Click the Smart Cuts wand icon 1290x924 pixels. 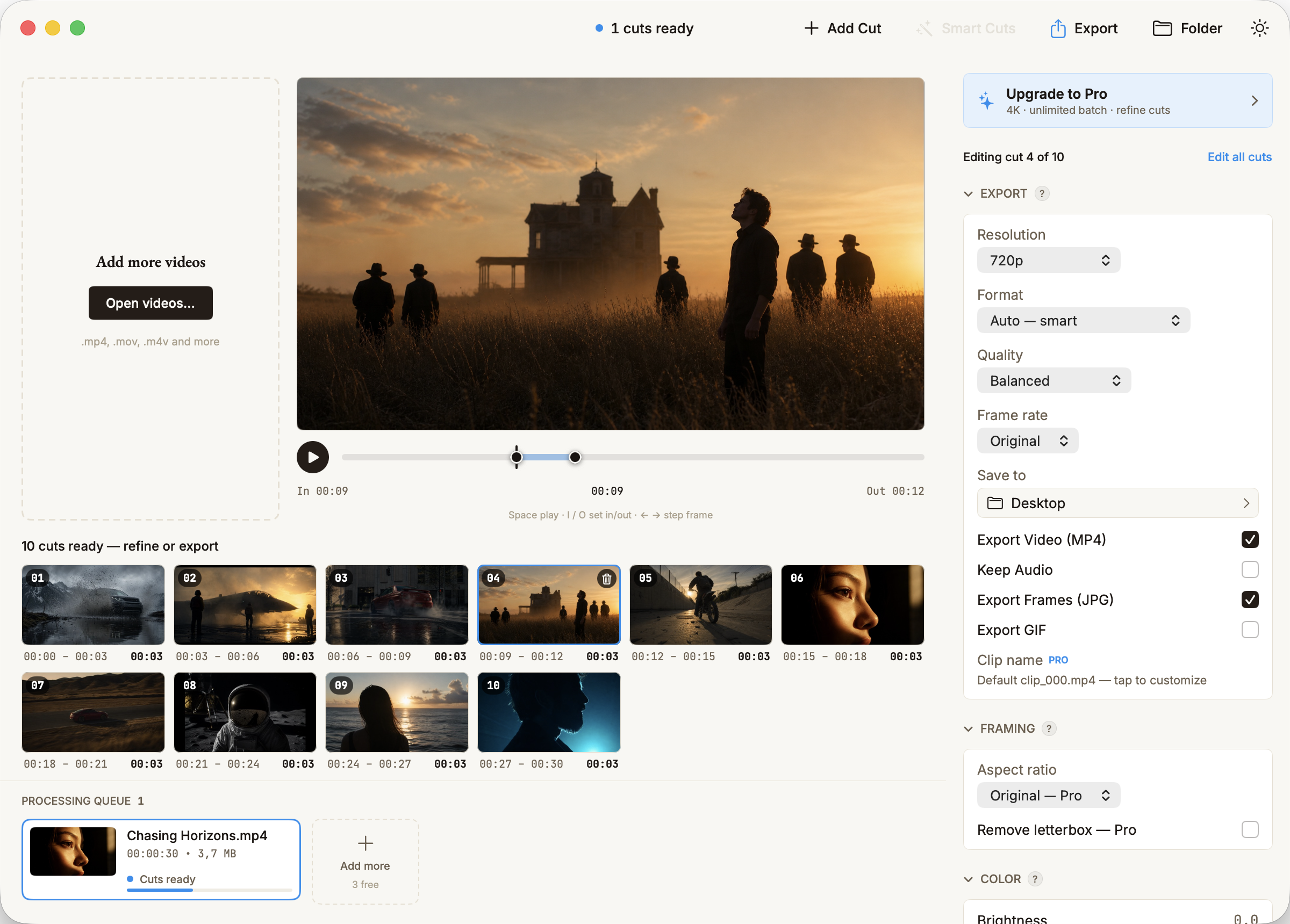pos(925,28)
